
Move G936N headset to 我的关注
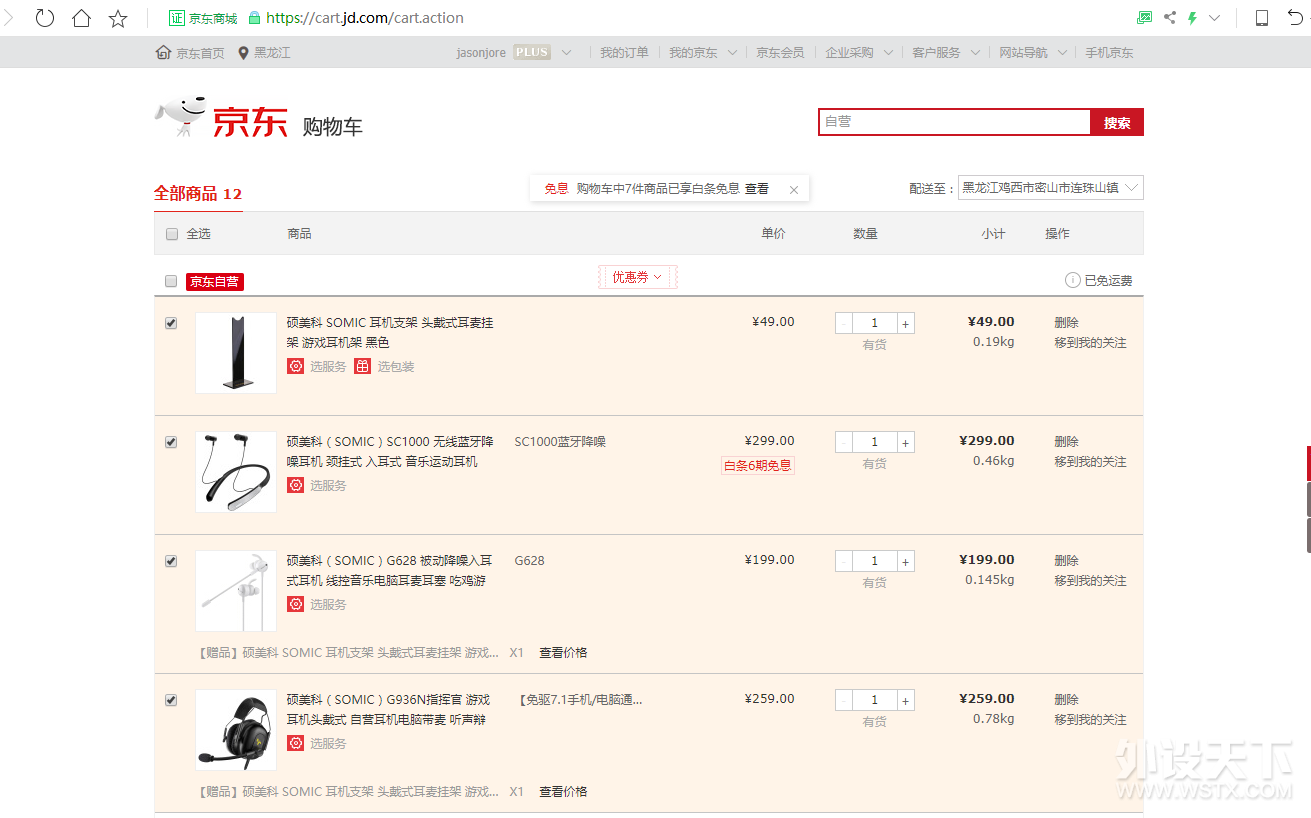pos(1090,719)
